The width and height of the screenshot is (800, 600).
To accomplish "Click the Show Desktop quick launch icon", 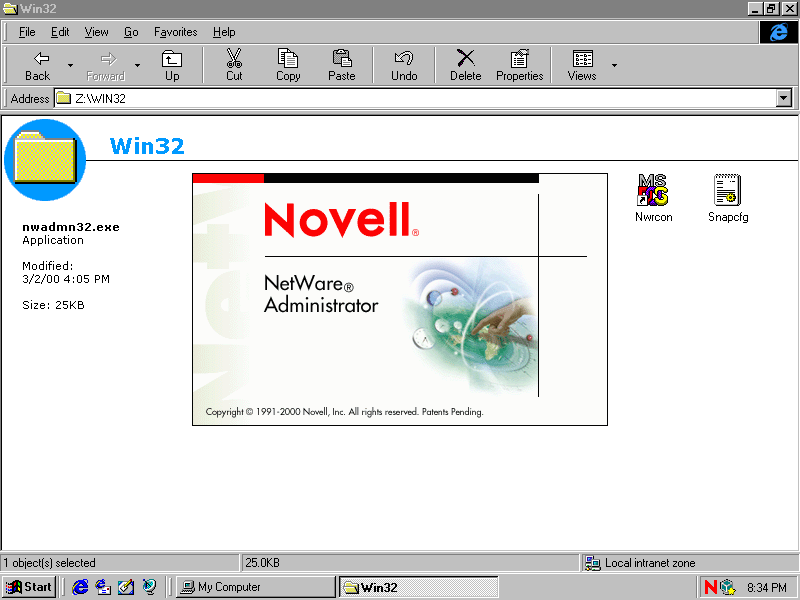I will pos(126,587).
